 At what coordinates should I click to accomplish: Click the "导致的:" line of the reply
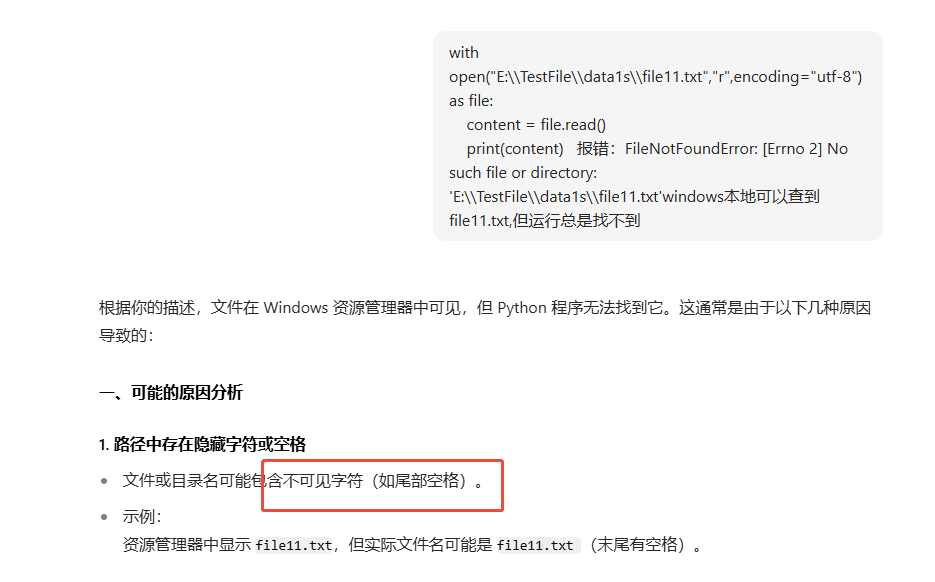(126, 335)
